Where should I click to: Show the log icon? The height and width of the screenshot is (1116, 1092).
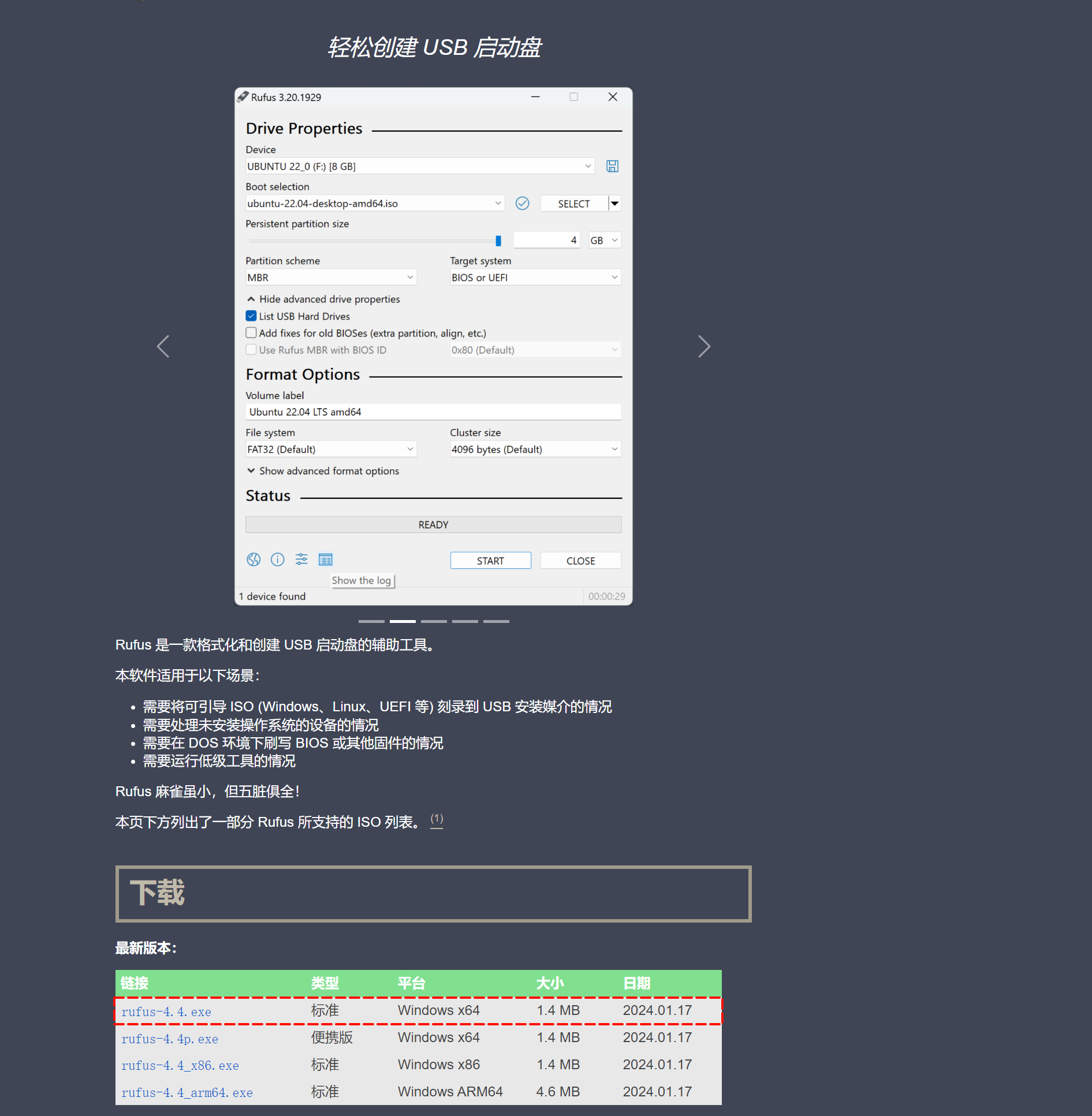(x=326, y=559)
